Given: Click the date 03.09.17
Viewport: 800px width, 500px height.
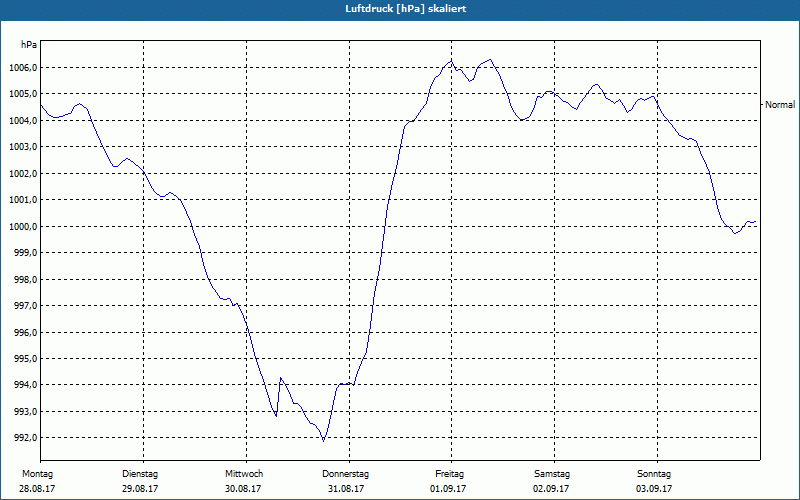Looking at the screenshot, I should click(x=654, y=489).
